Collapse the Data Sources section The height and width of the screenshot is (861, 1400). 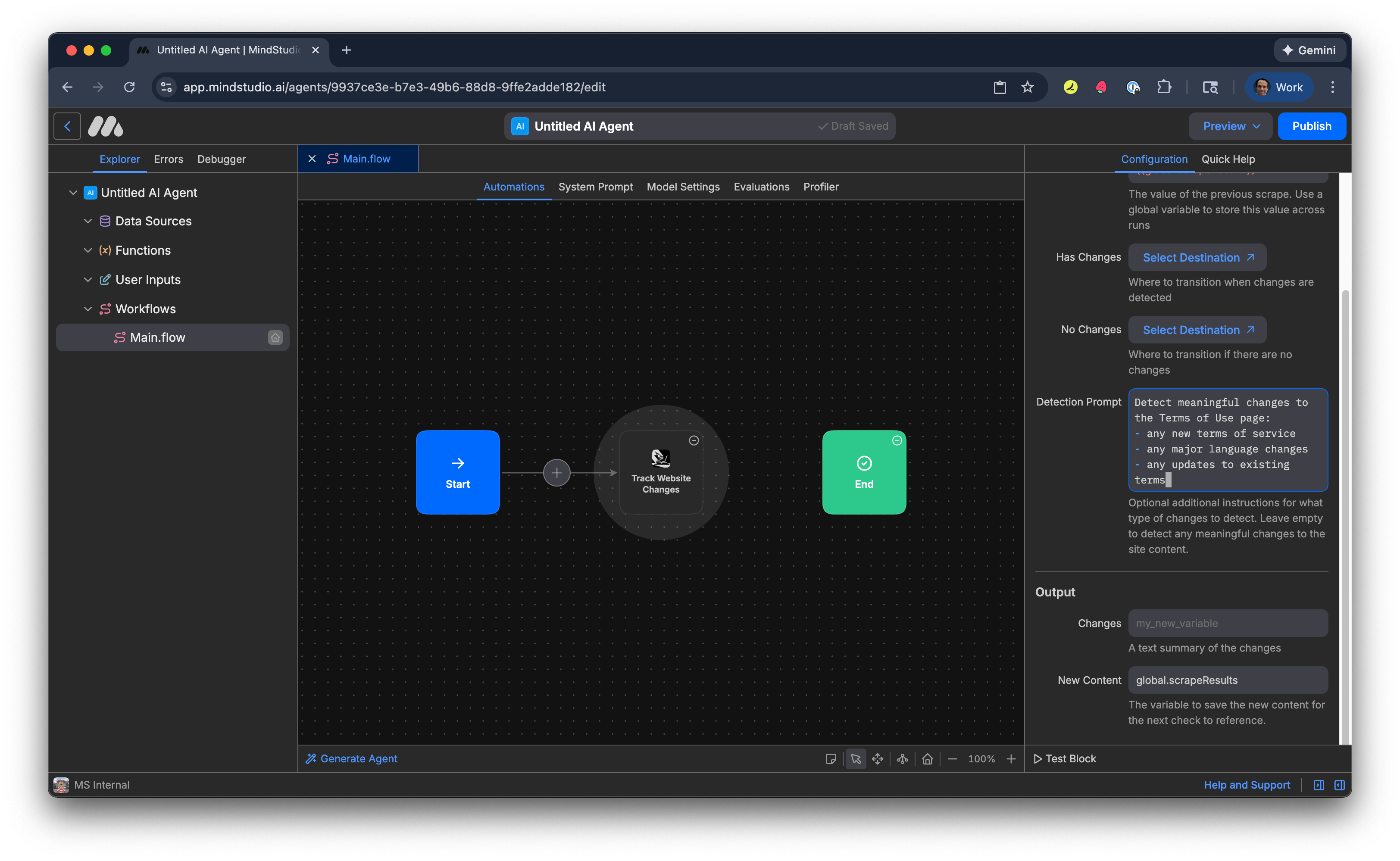coord(87,221)
